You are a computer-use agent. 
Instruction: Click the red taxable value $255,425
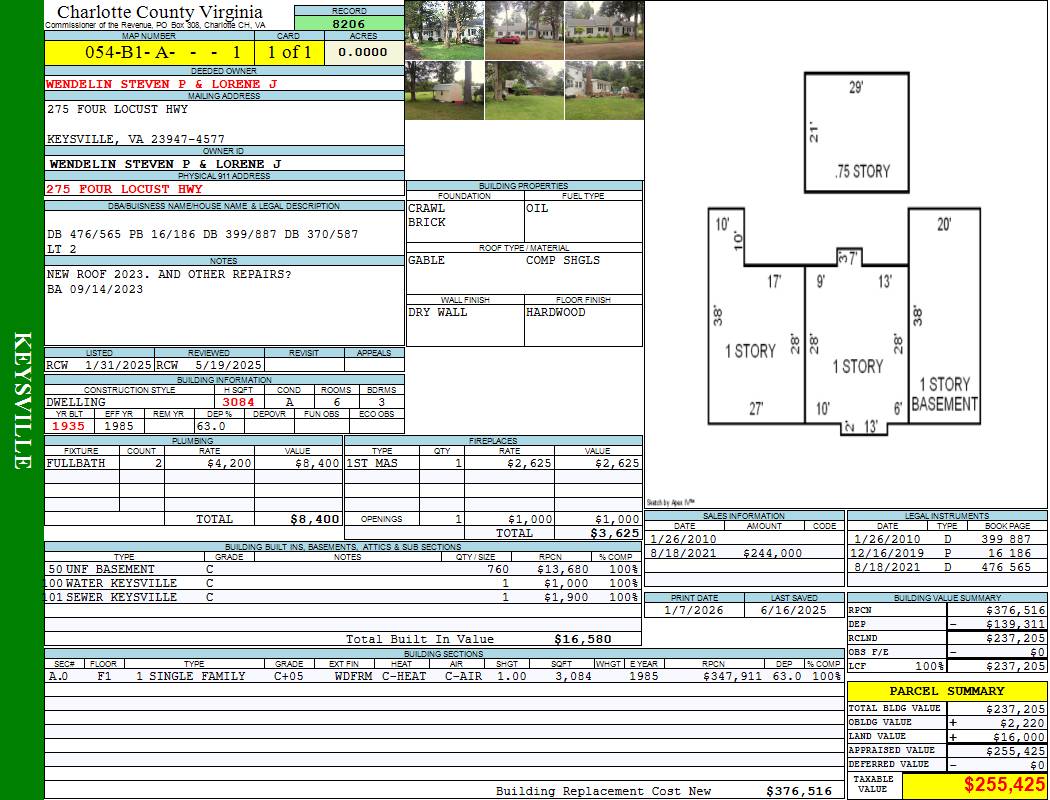974,785
